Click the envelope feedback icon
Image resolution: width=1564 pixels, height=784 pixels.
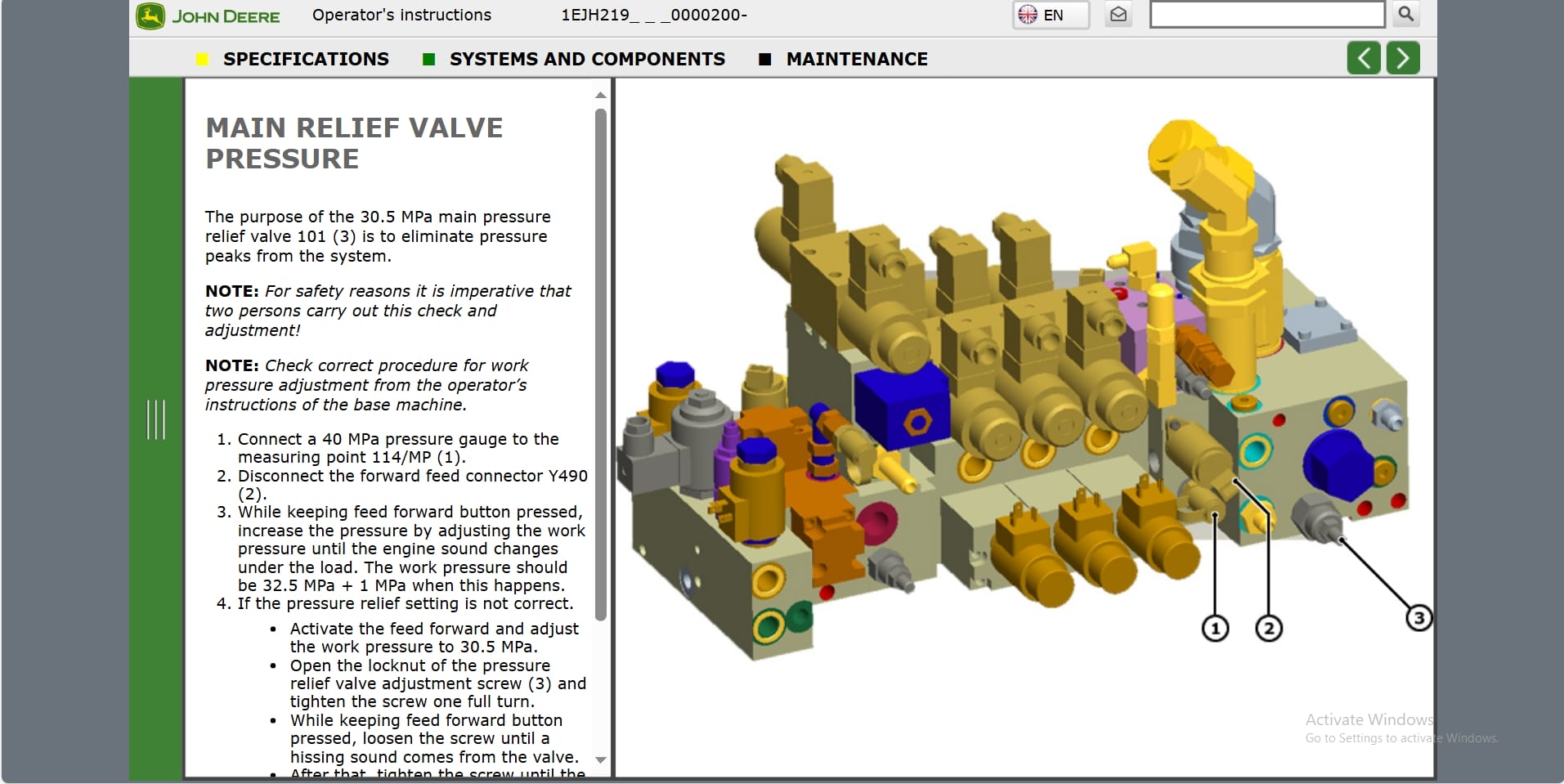pos(1118,15)
